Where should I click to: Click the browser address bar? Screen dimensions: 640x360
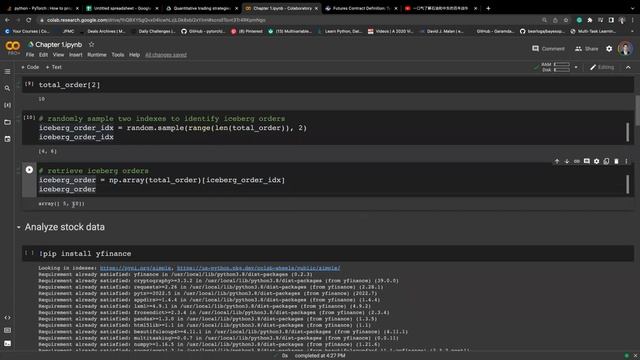pyautogui.click(x=286, y=20)
